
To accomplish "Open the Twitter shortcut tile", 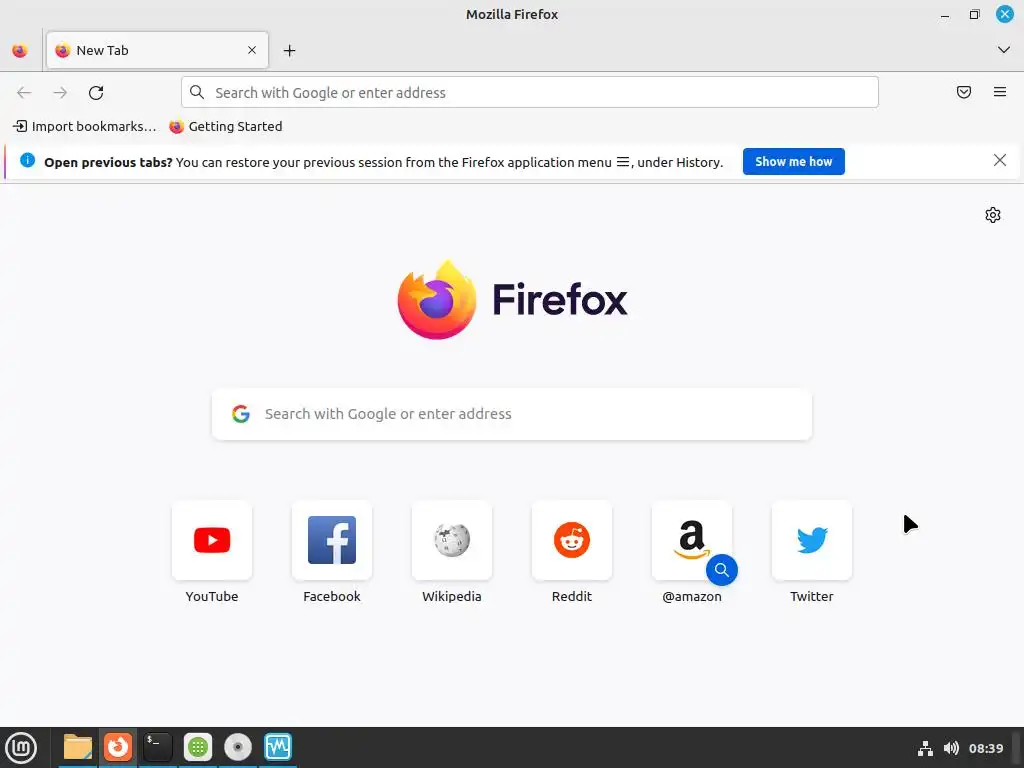I will pyautogui.click(x=812, y=540).
